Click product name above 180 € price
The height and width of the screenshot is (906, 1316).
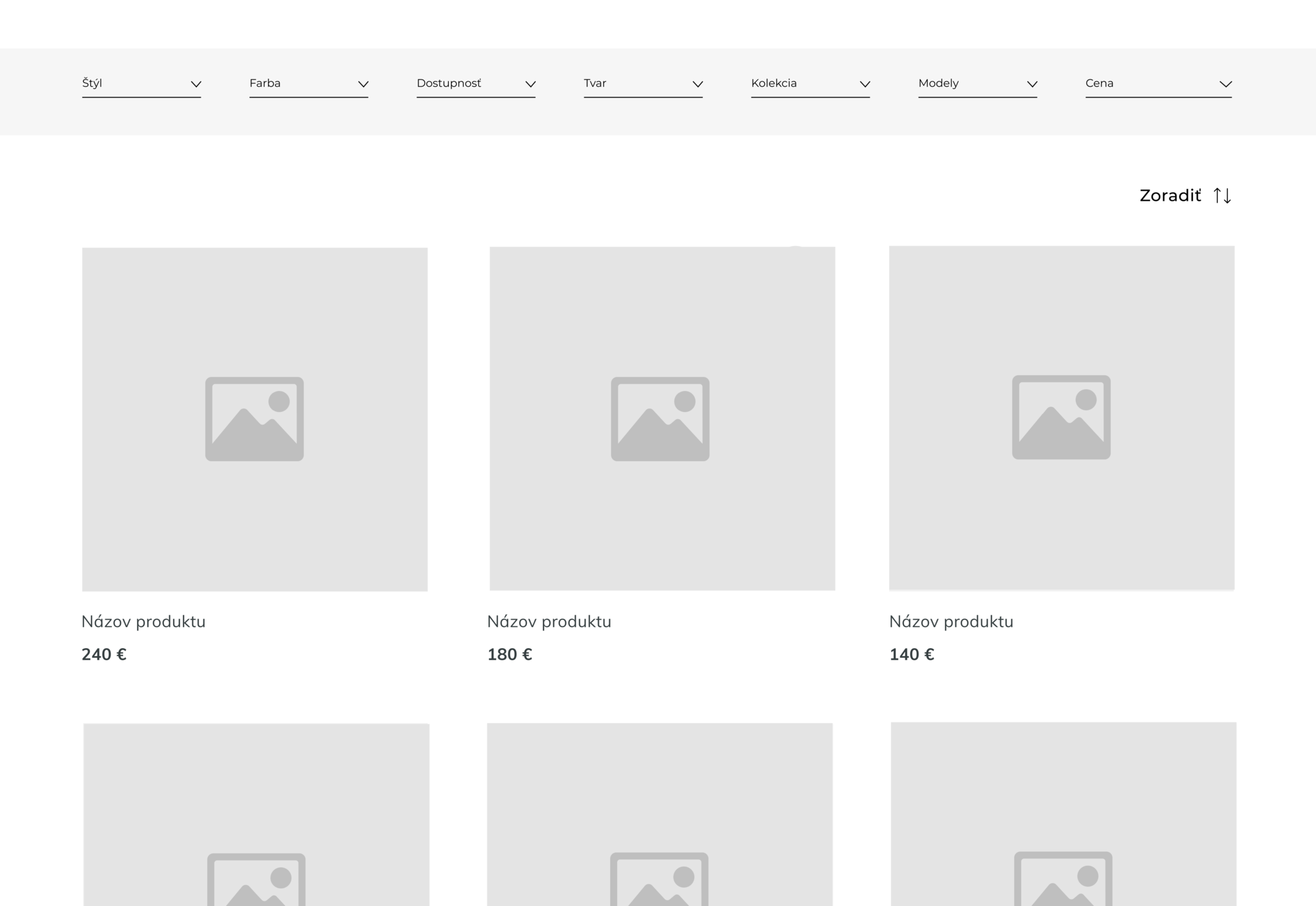549,622
